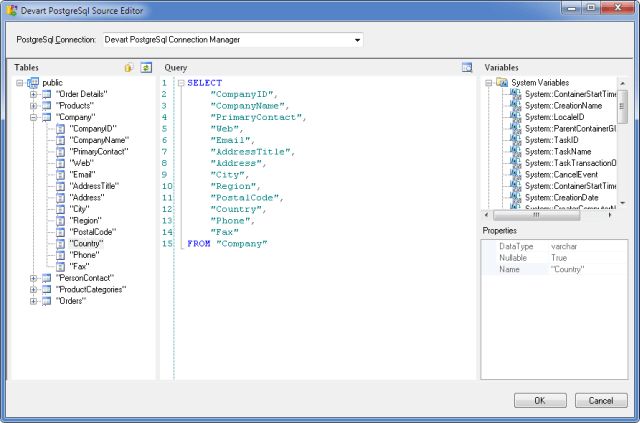This screenshot has width=640, height=423.
Task: Open the query builder icon above Query pane
Action: coord(467,67)
